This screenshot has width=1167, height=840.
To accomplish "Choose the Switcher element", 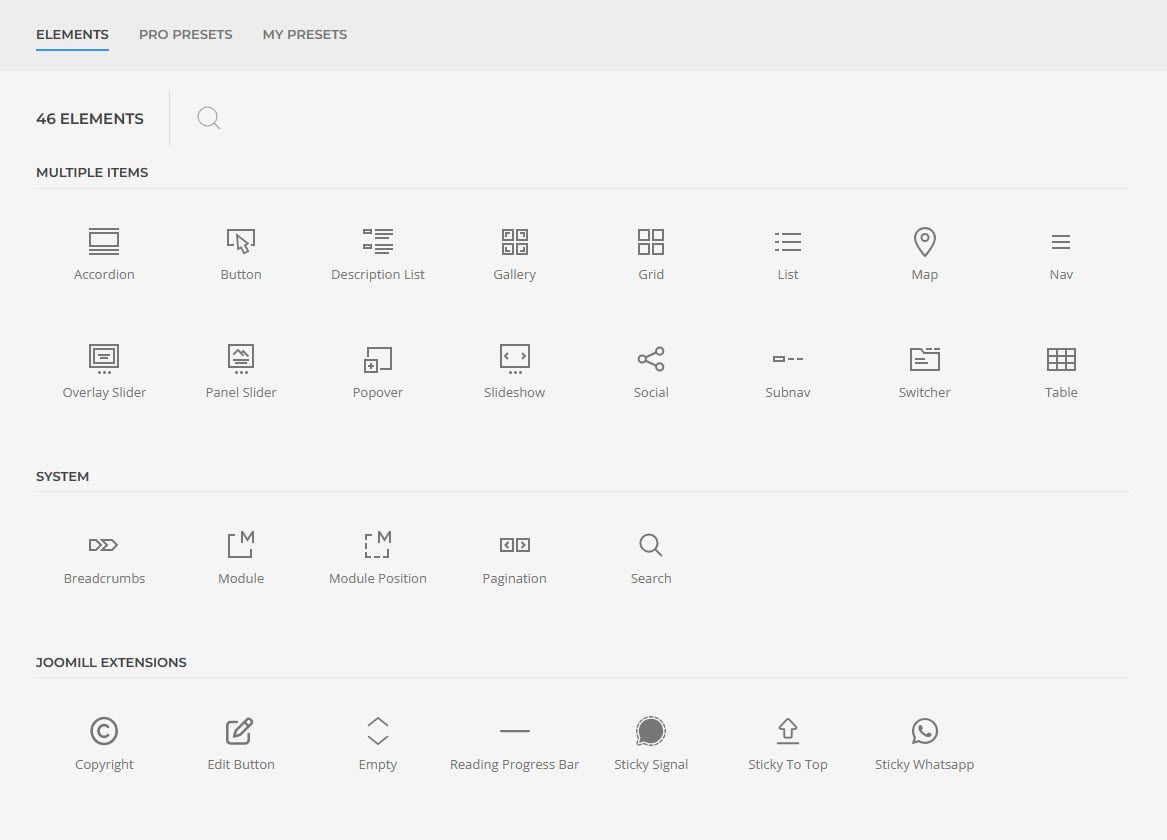I will [x=924, y=372].
